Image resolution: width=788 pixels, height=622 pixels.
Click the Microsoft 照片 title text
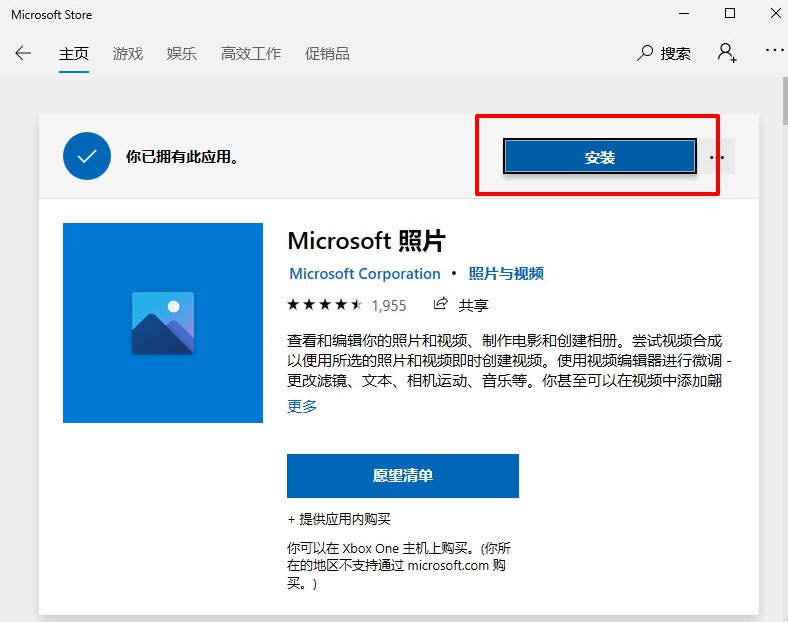click(x=366, y=241)
